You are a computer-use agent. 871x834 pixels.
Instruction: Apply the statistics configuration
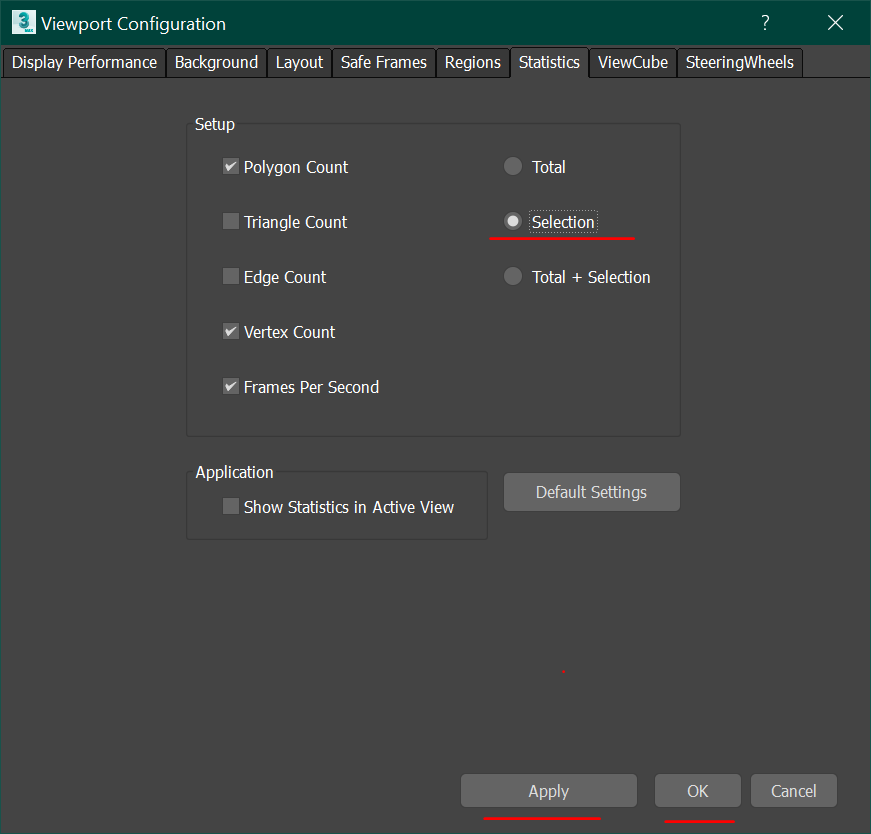pos(548,790)
